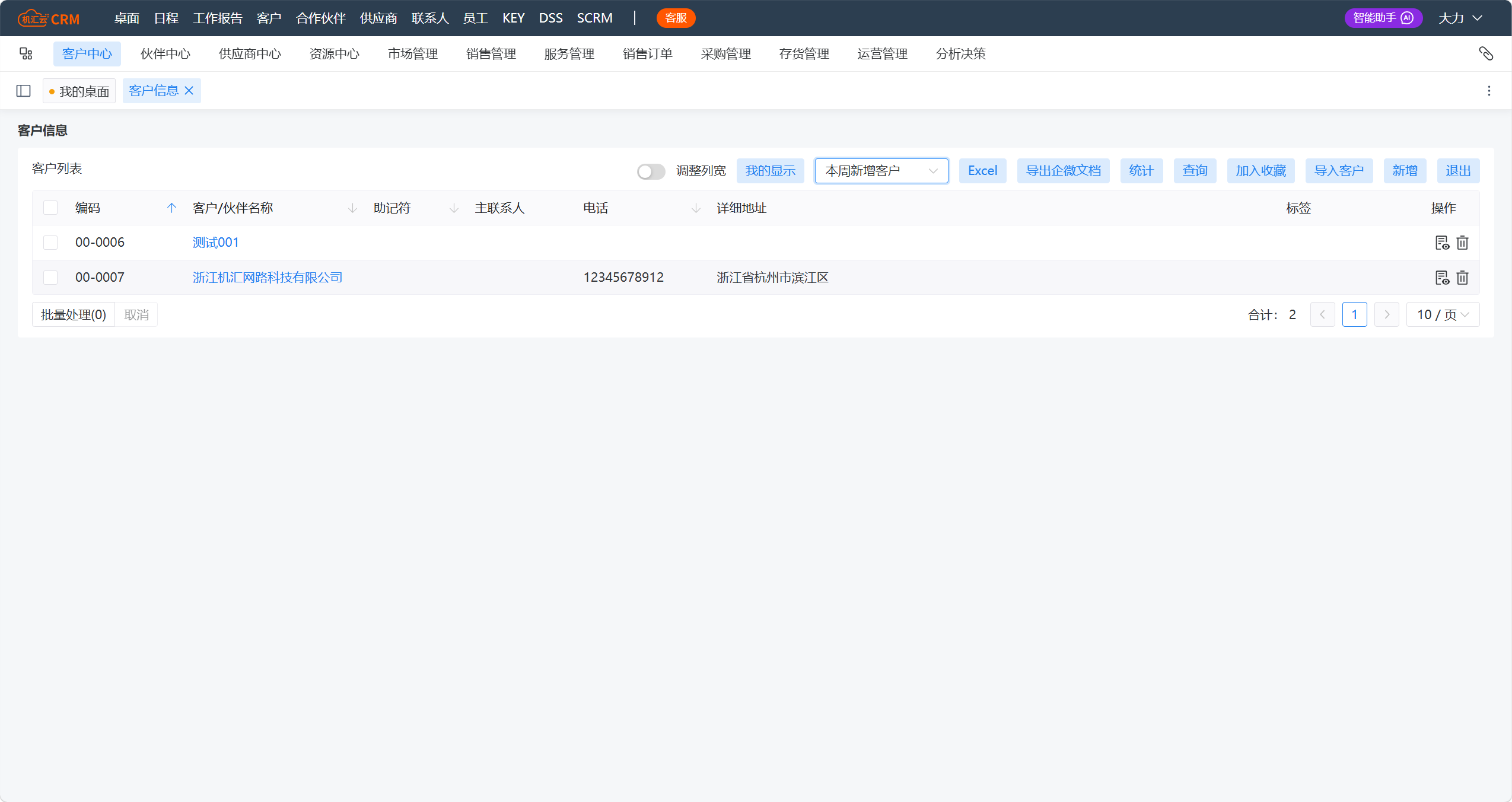Sort 助记符 column using its arrow
Screen dimensions: 1512x802
454,208
